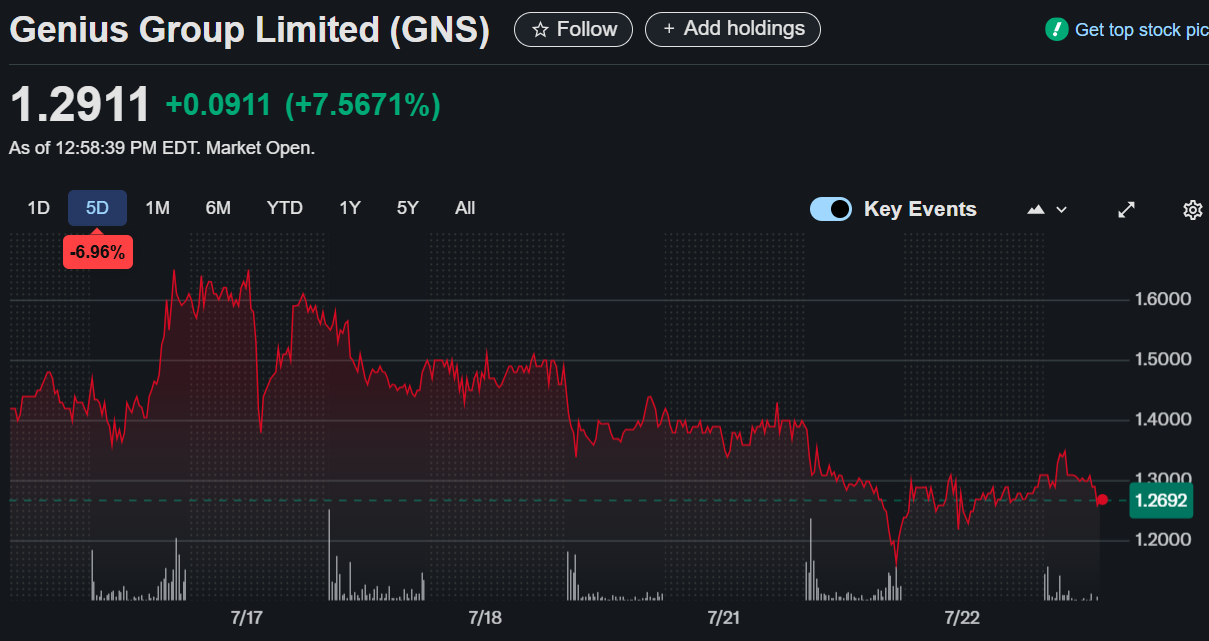Image resolution: width=1209 pixels, height=641 pixels.
Task: Add holdings for GNS
Action: (x=733, y=30)
